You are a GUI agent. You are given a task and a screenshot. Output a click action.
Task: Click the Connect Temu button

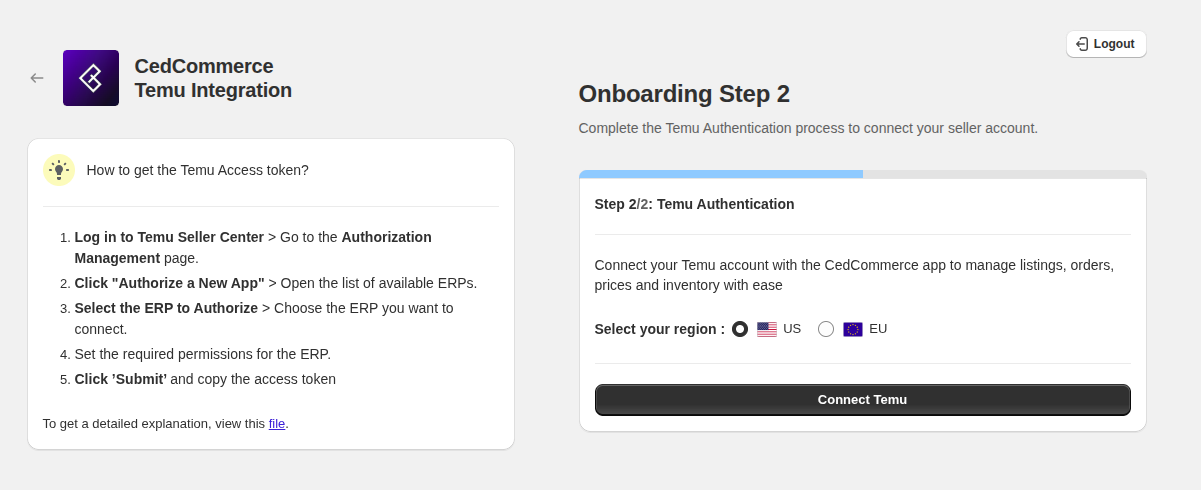pos(862,400)
